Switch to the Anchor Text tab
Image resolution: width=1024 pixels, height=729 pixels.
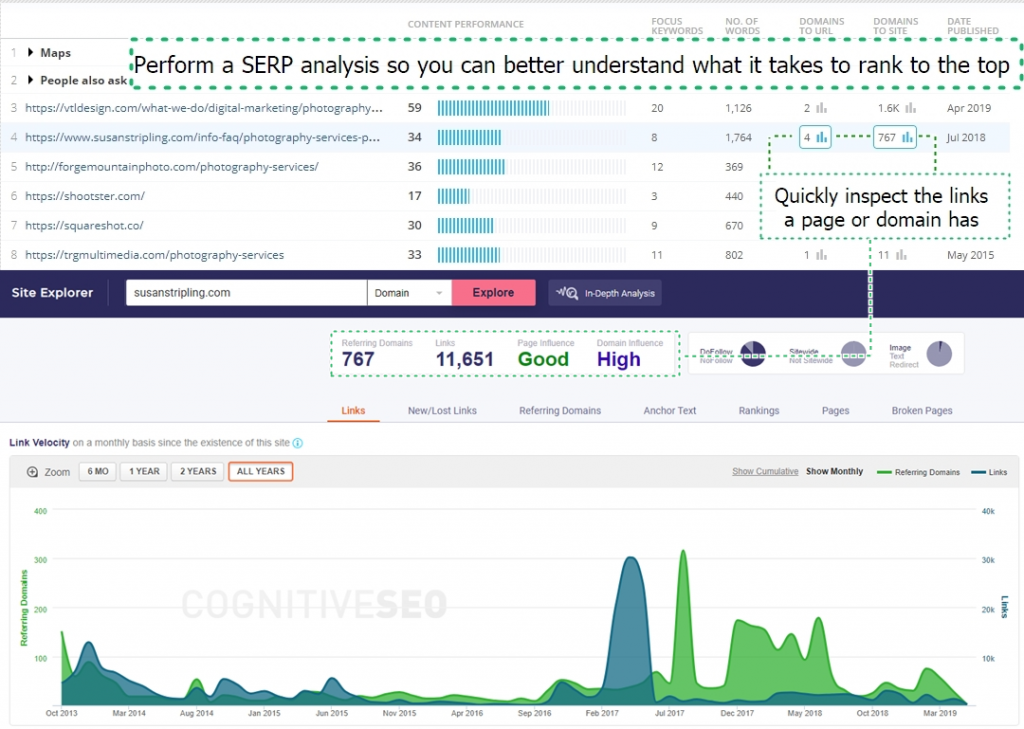click(669, 410)
